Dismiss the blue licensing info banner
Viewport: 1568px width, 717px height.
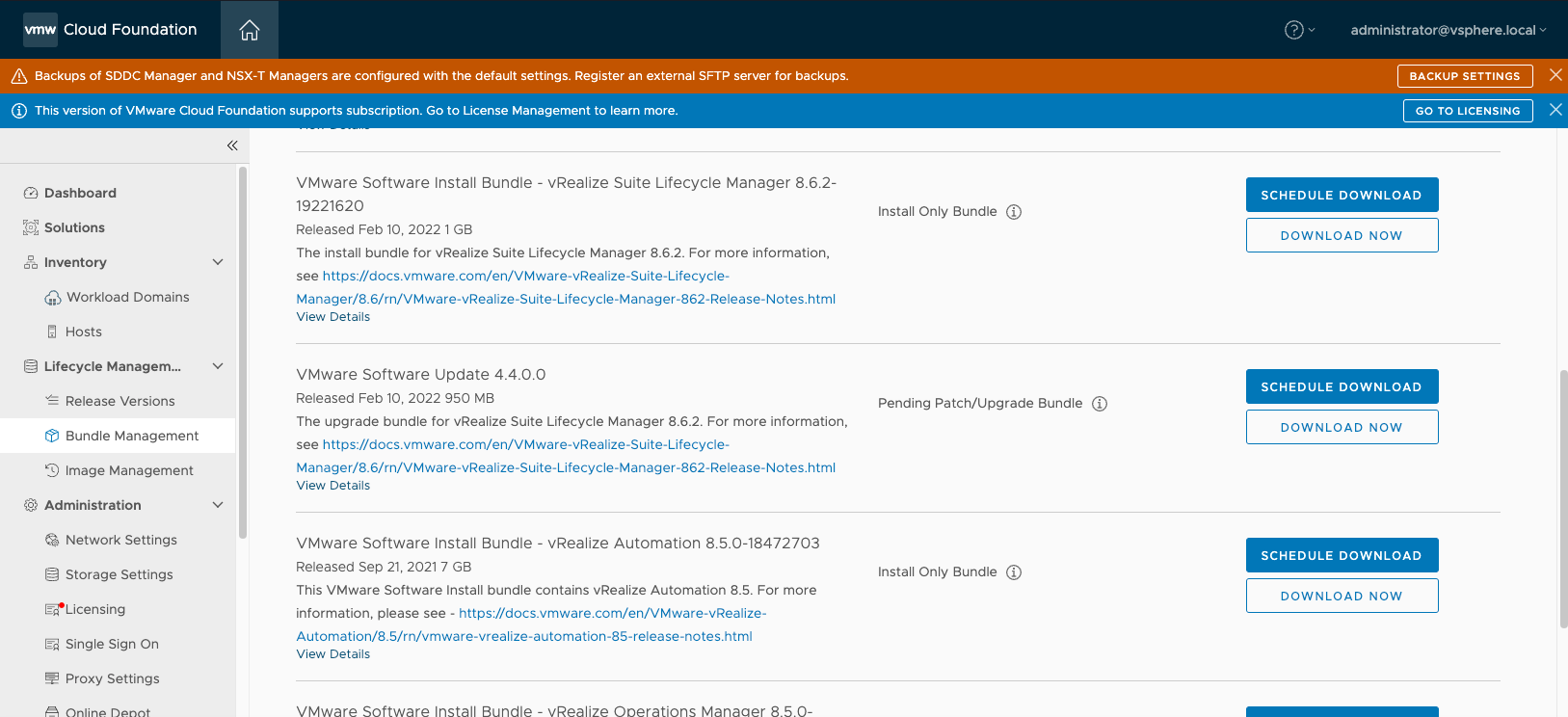pyautogui.click(x=1555, y=110)
